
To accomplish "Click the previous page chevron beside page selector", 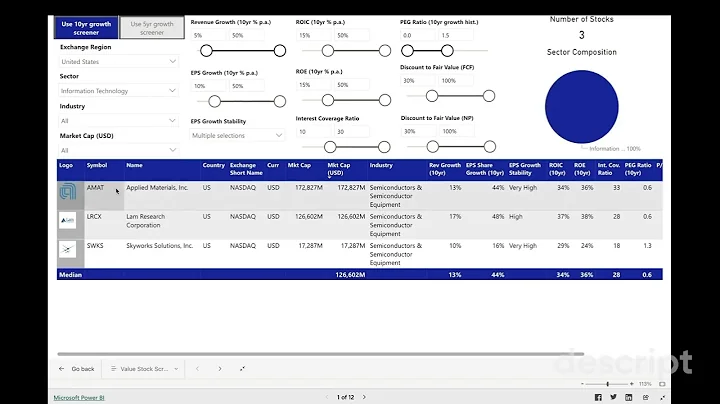I will (197, 369).
